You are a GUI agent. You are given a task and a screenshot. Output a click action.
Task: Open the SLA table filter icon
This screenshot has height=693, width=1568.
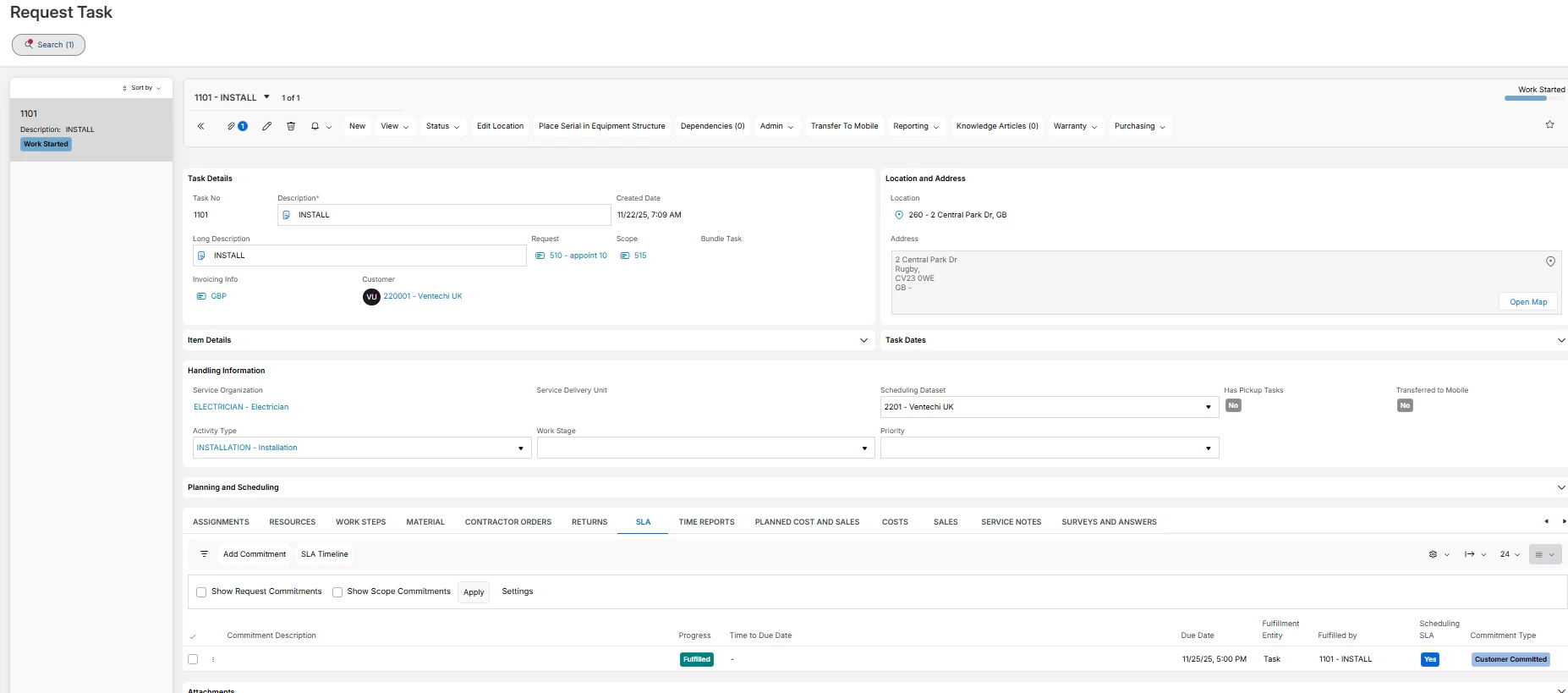[x=204, y=554]
